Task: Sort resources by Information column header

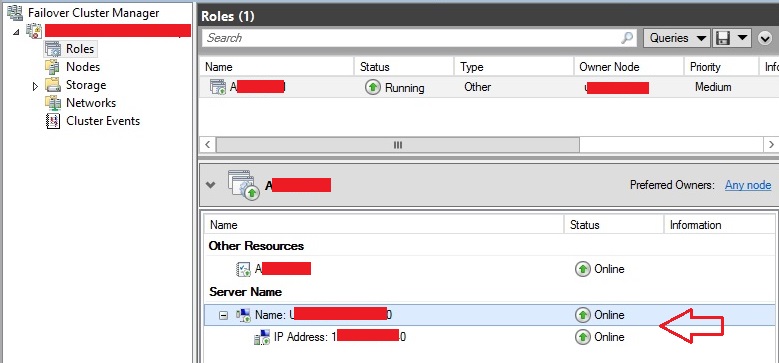Action: click(x=718, y=225)
